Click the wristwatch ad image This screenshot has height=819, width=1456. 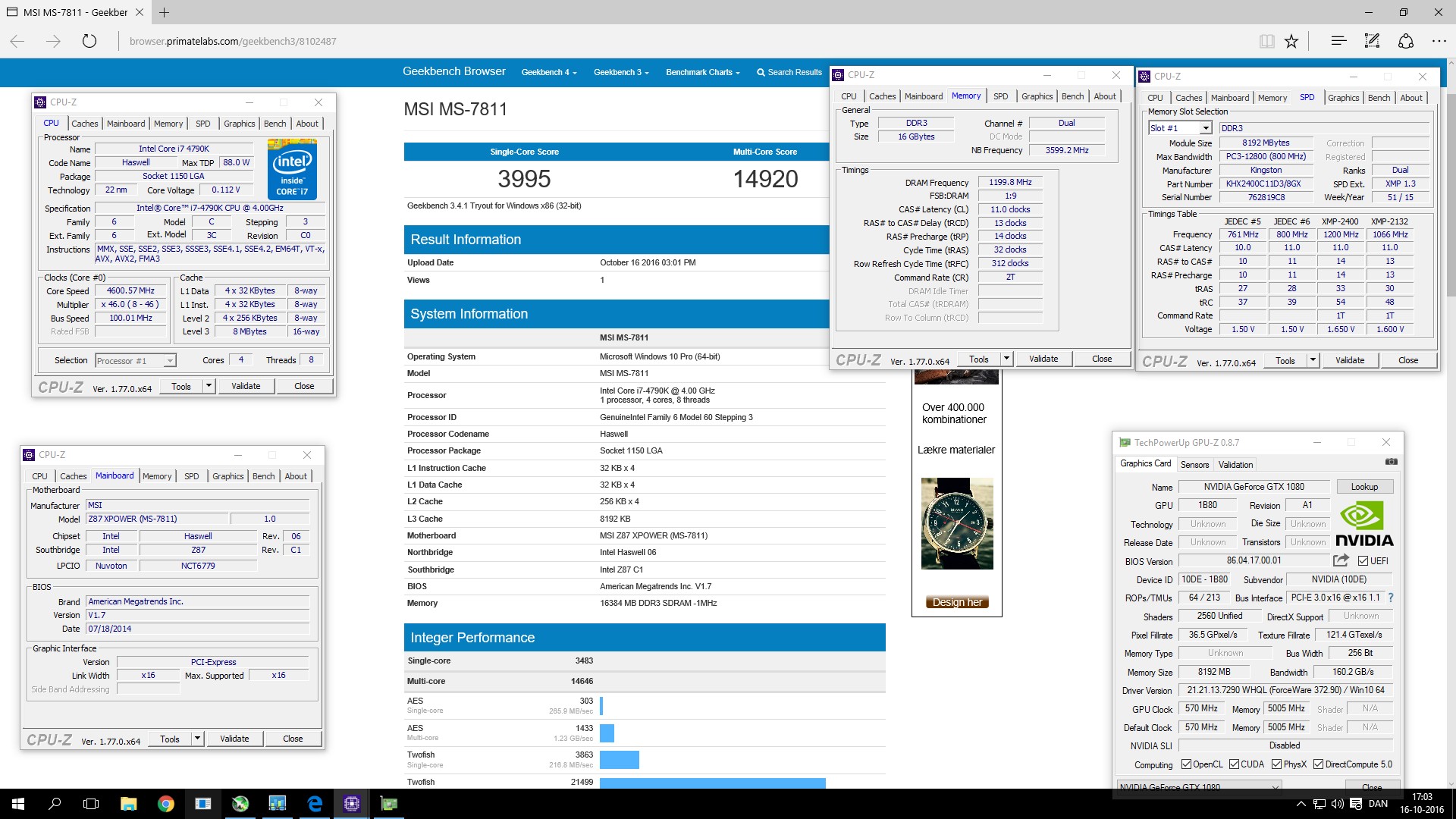pos(957,523)
